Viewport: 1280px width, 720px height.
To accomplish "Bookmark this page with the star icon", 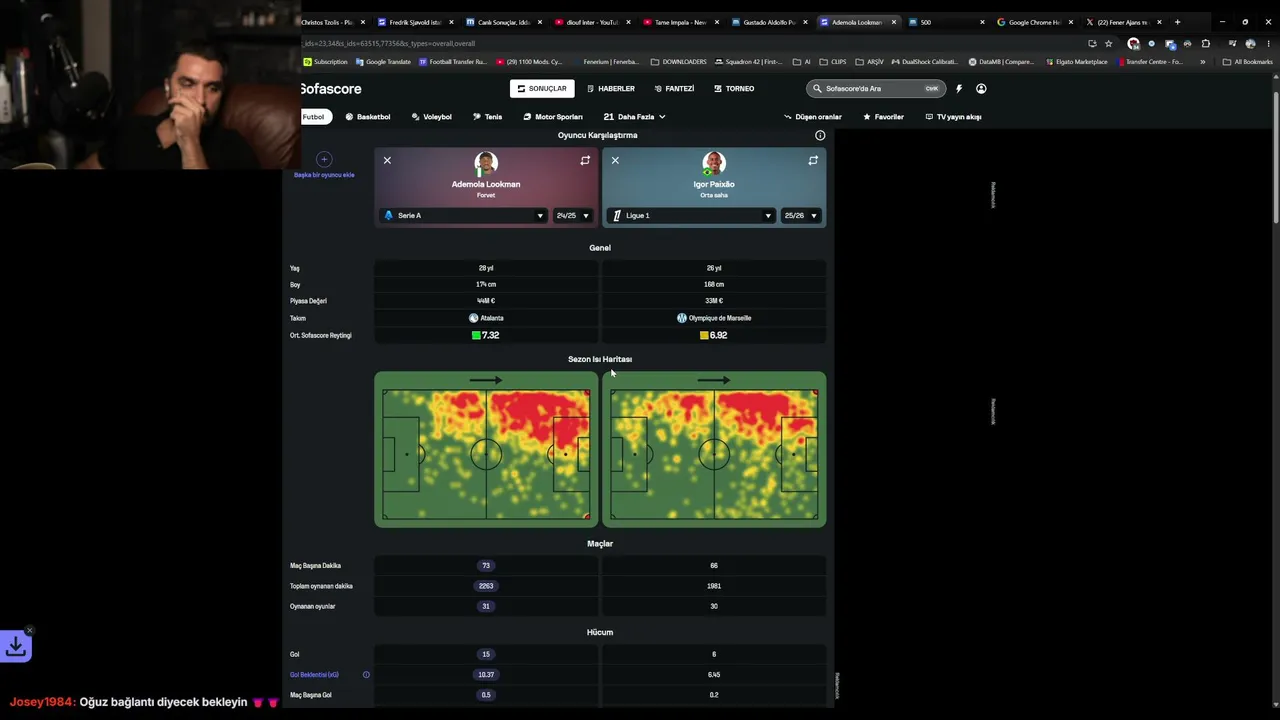I will 1108,44.
